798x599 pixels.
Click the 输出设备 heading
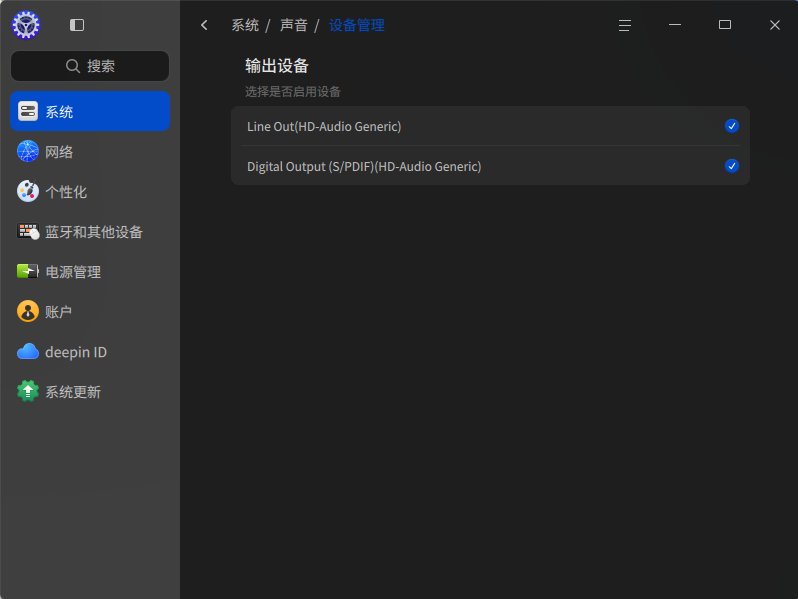pyautogui.click(x=277, y=66)
